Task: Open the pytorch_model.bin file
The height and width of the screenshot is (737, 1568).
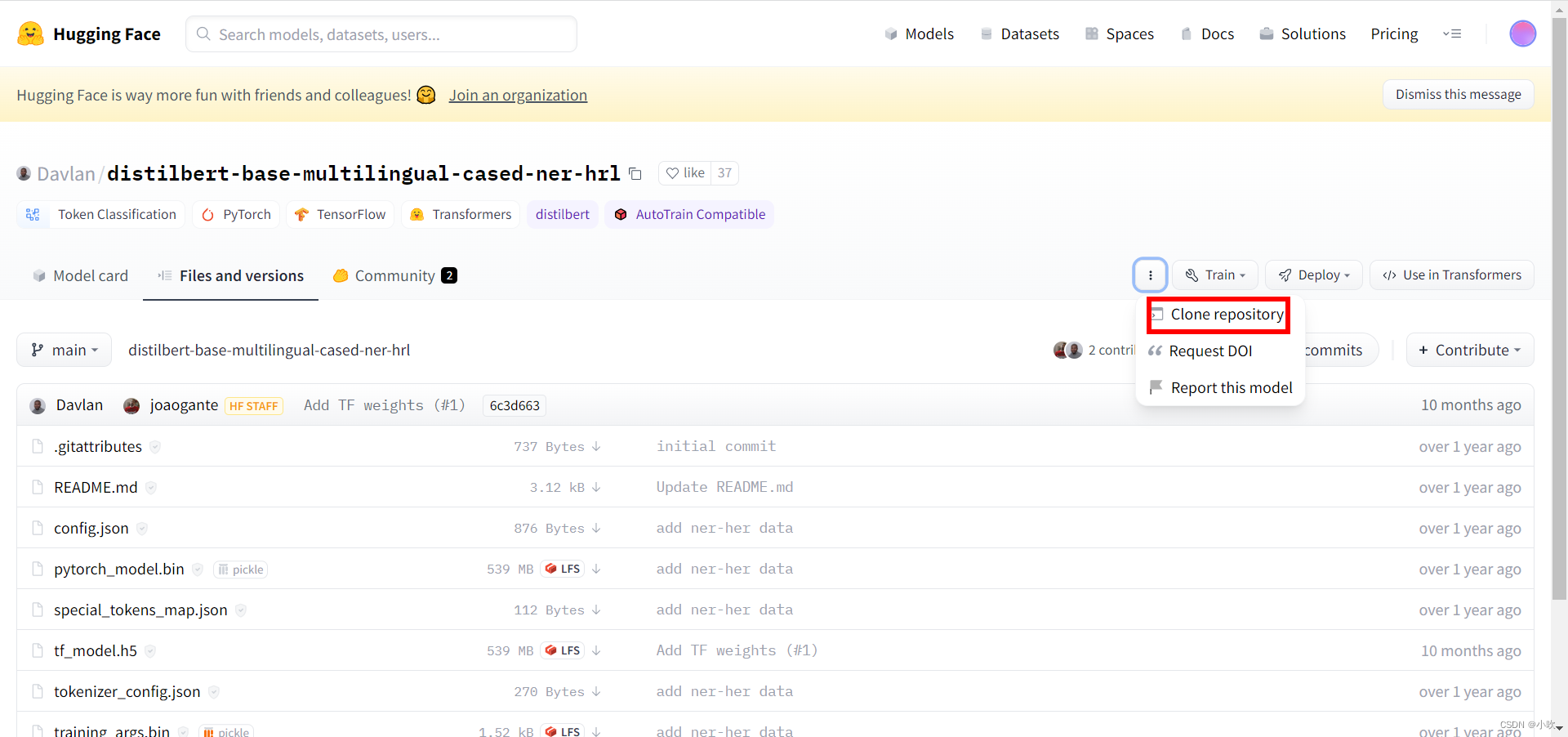Action: coord(119,569)
